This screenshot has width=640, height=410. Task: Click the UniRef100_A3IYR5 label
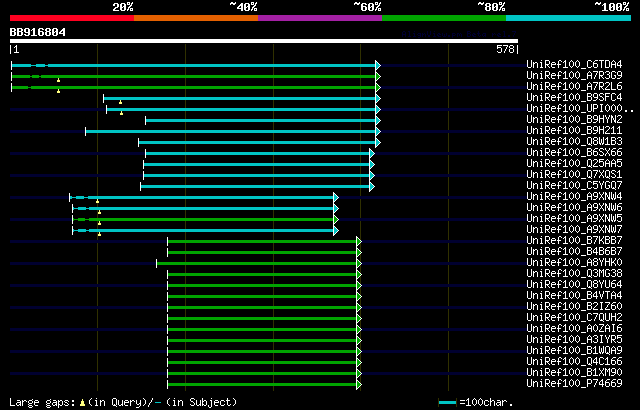(x=574, y=339)
